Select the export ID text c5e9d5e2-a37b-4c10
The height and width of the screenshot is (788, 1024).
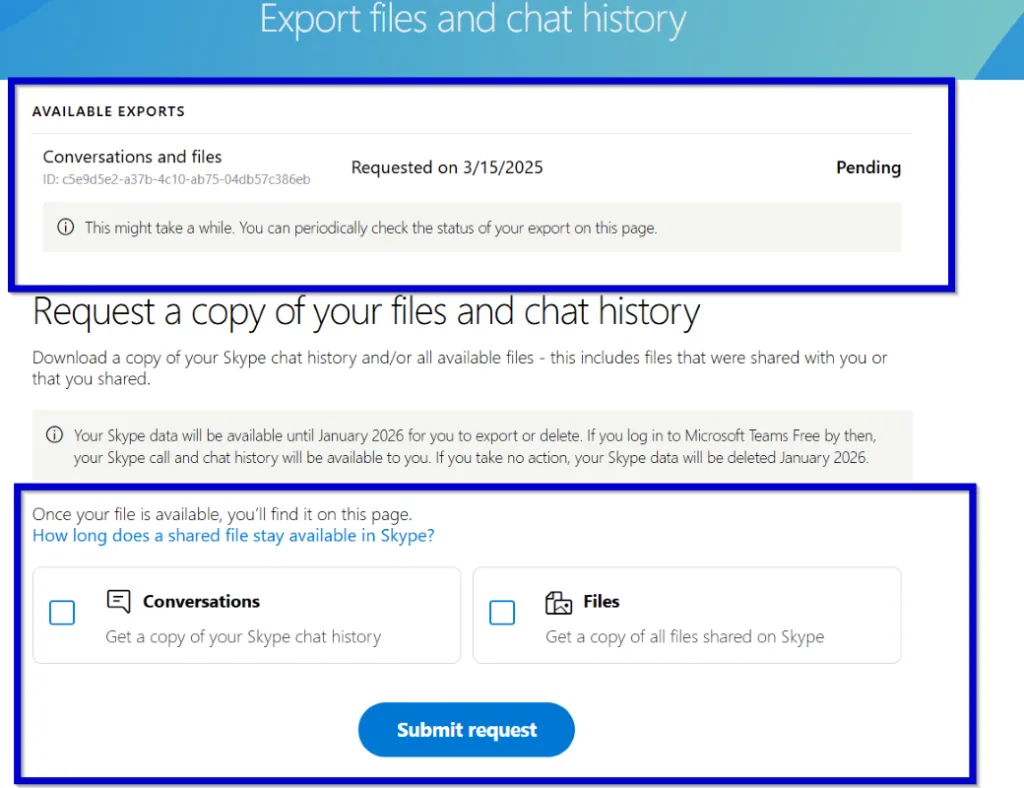(x=176, y=180)
